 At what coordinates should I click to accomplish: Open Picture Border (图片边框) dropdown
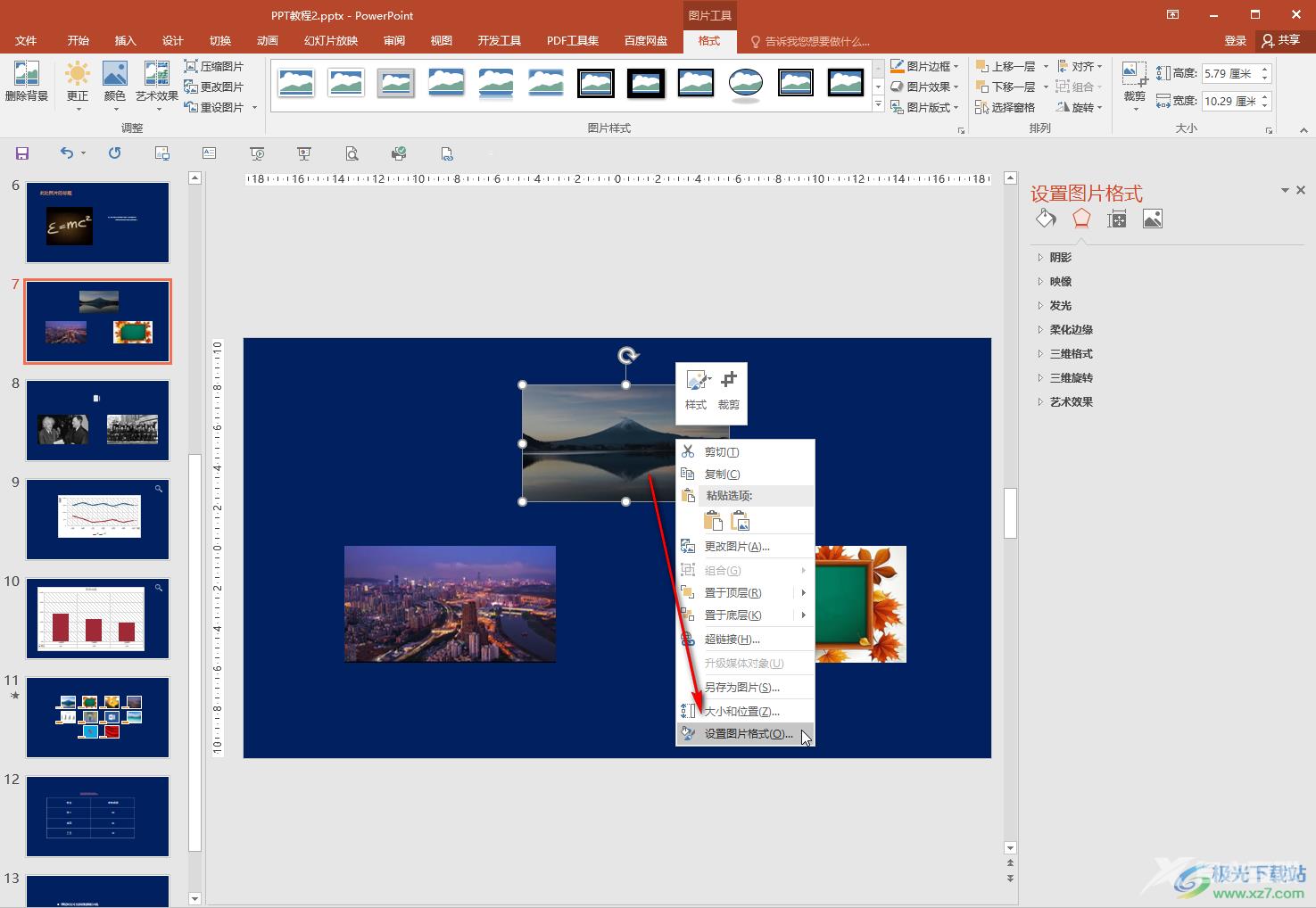pyautogui.click(x=924, y=66)
